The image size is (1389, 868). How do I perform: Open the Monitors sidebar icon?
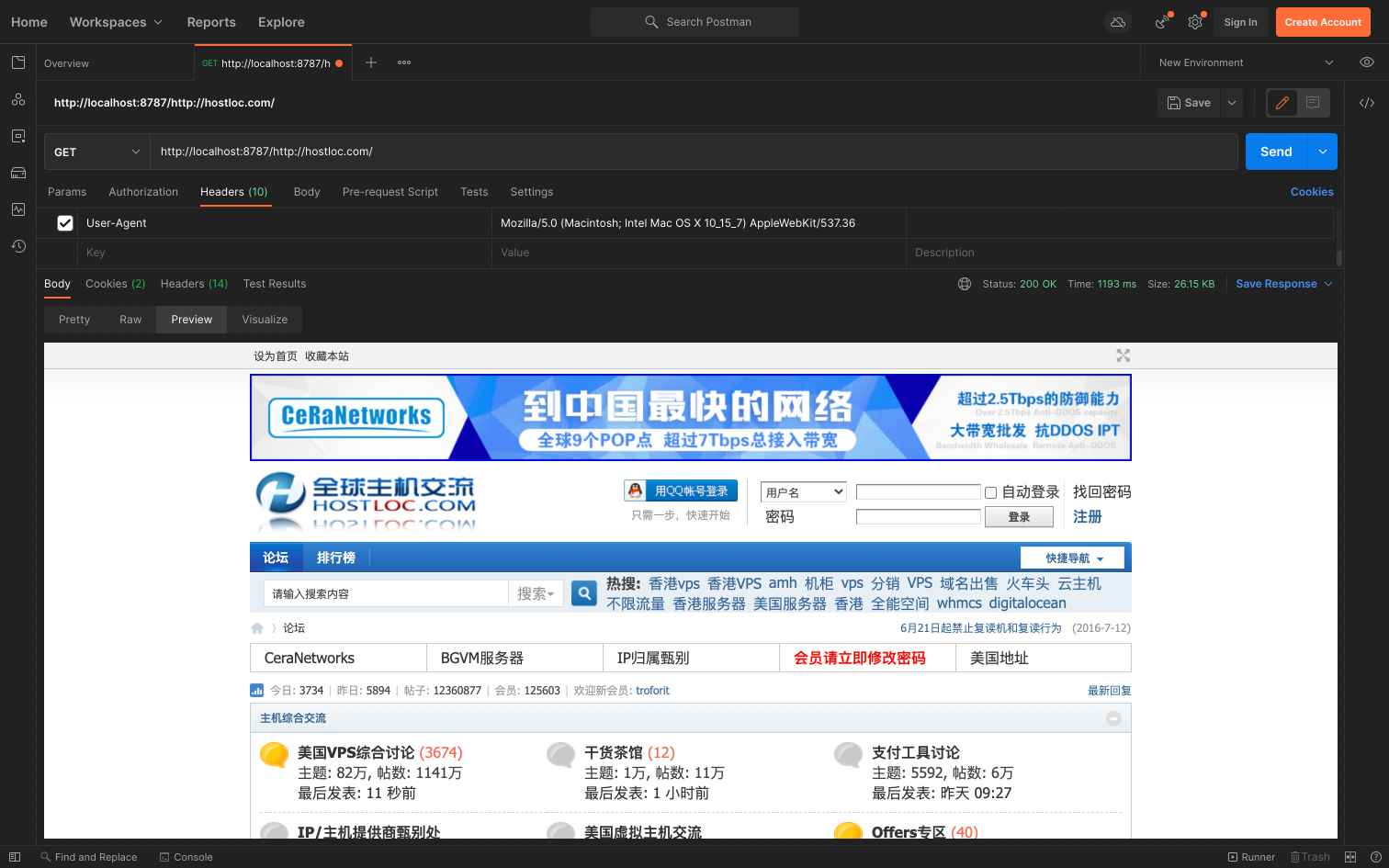pyautogui.click(x=18, y=209)
